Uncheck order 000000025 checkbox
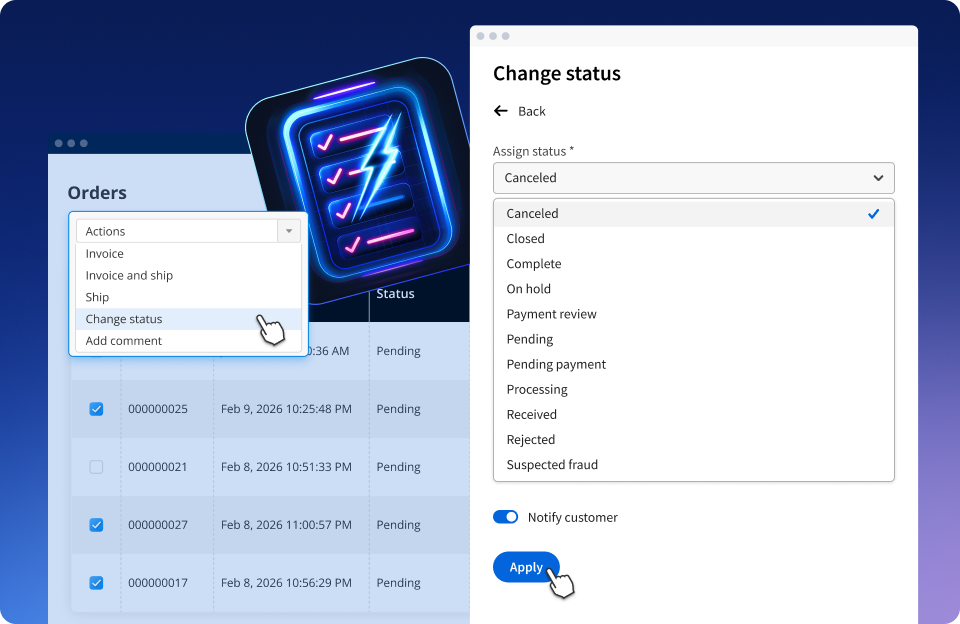This screenshot has height=624, width=960. [96, 409]
